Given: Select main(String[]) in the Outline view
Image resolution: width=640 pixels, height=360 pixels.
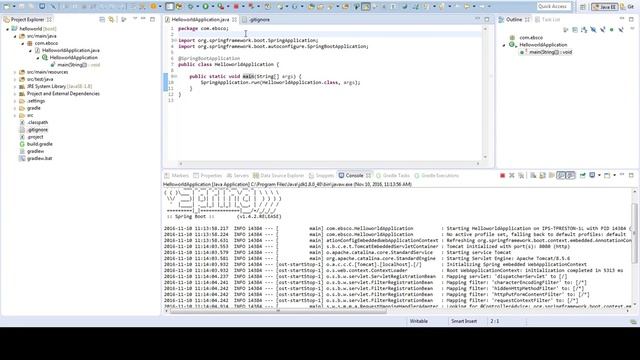Looking at the screenshot, I should (550, 52).
